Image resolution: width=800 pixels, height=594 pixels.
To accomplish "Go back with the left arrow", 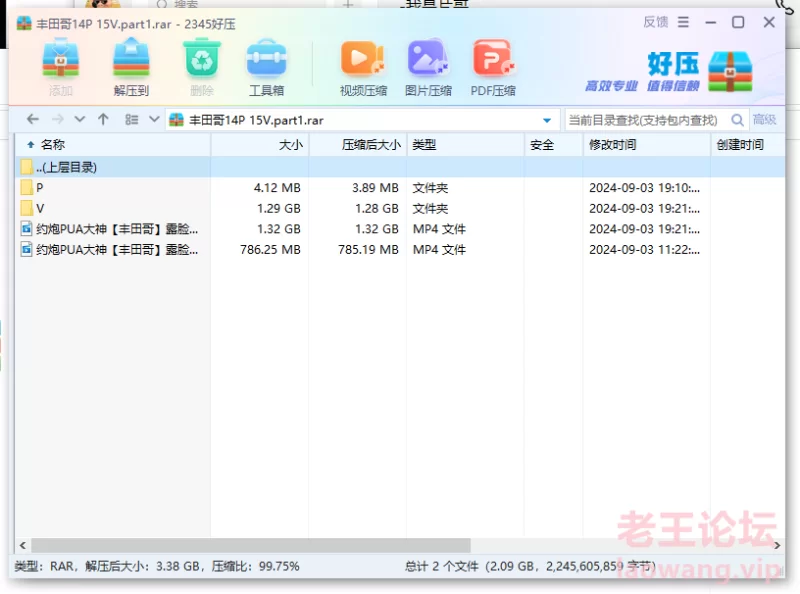I will click(33, 119).
